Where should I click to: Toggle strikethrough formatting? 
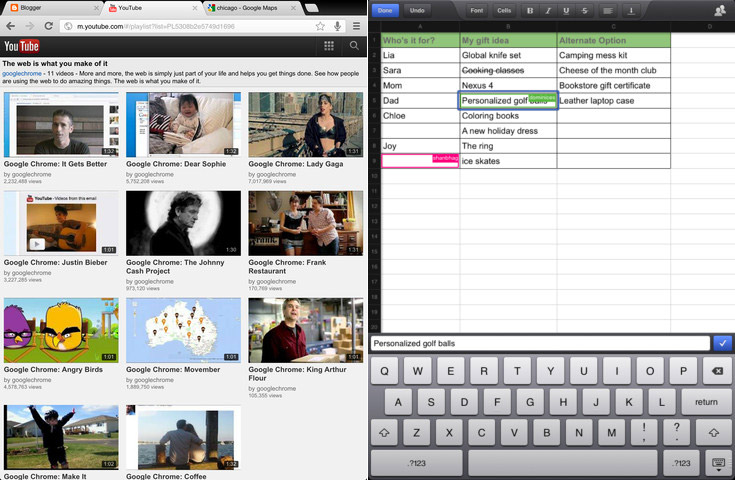coord(585,10)
